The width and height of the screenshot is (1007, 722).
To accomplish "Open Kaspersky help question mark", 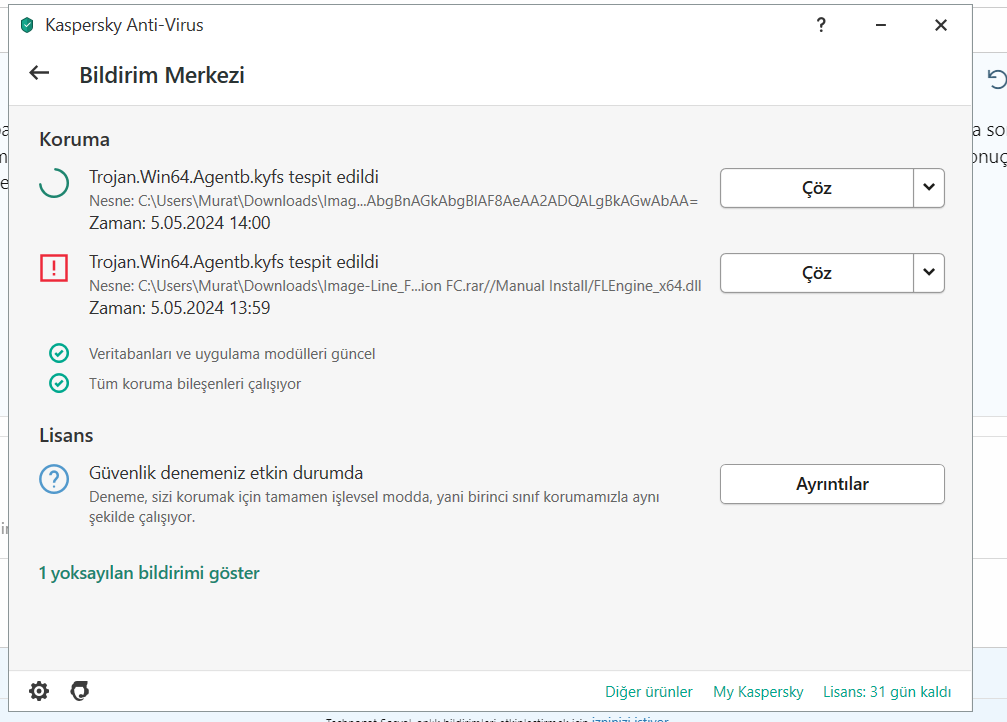I will pyautogui.click(x=821, y=25).
